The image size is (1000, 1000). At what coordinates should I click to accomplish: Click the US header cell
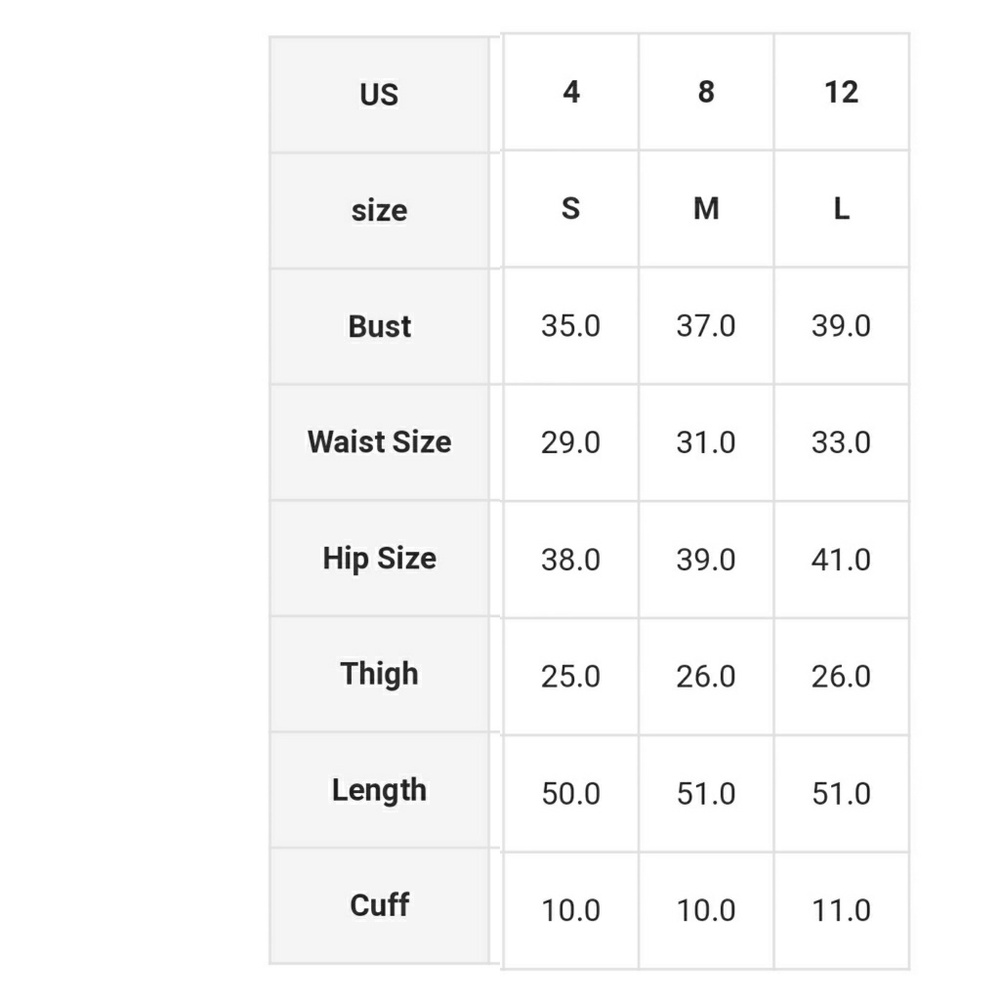tap(379, 94)
